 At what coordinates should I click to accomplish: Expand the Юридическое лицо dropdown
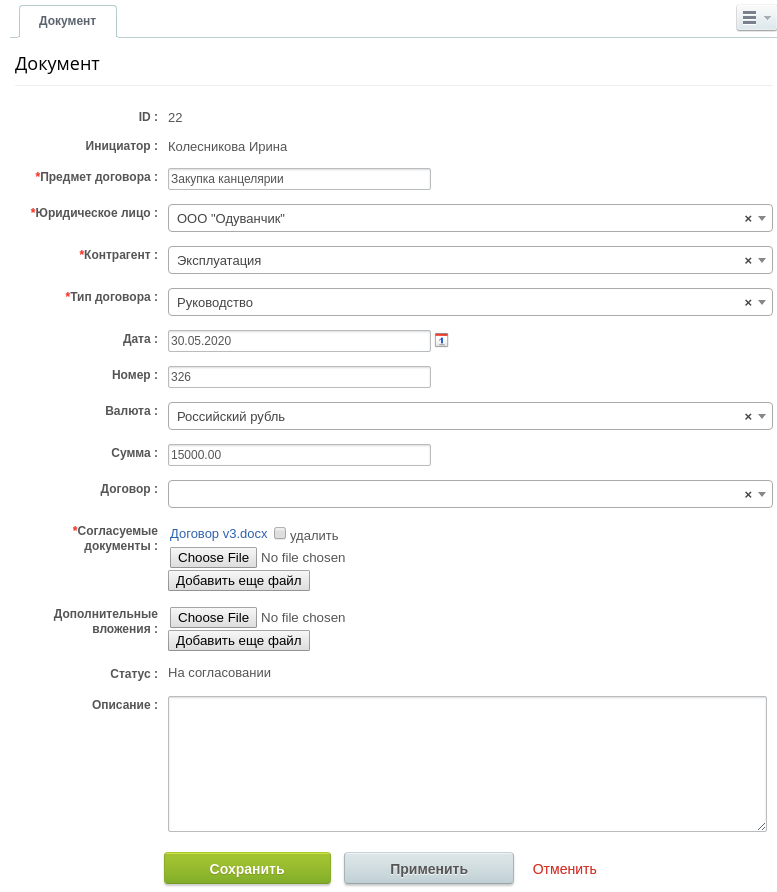pos(762,218)
